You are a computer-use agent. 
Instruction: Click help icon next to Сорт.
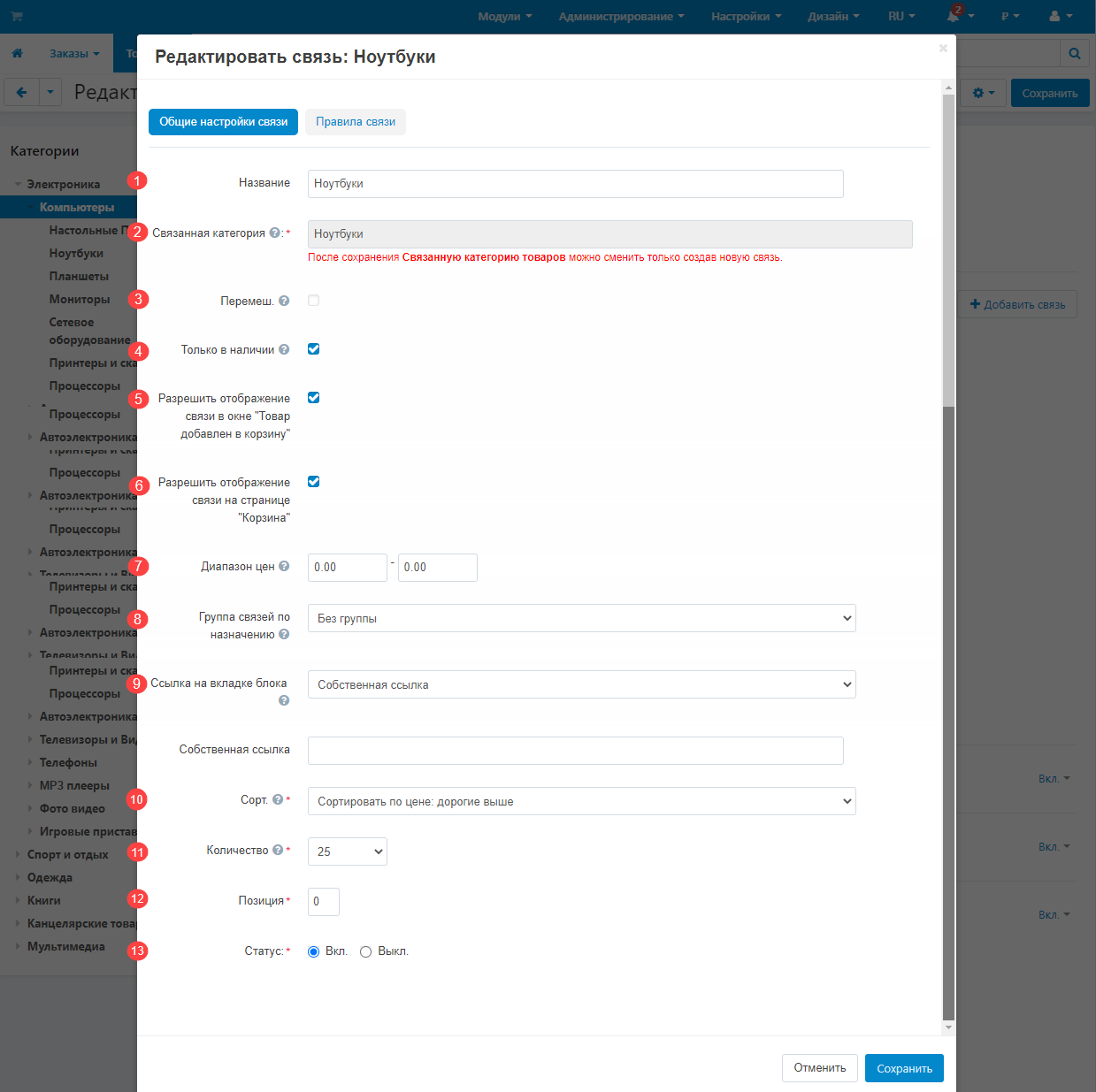(278, 799)
